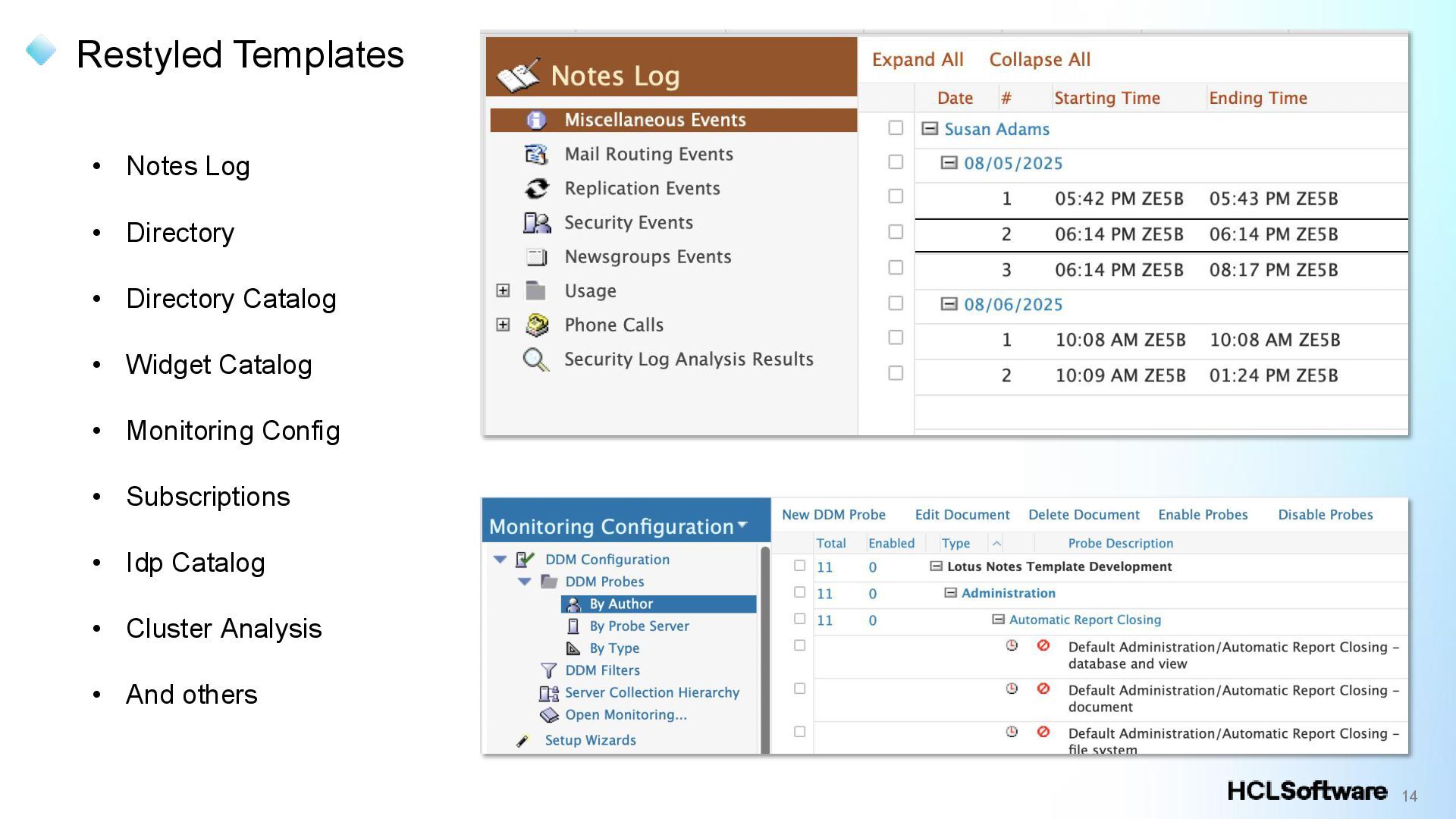
Task: Click the Phone Calls telephone icon
Action: click(536, 325)
